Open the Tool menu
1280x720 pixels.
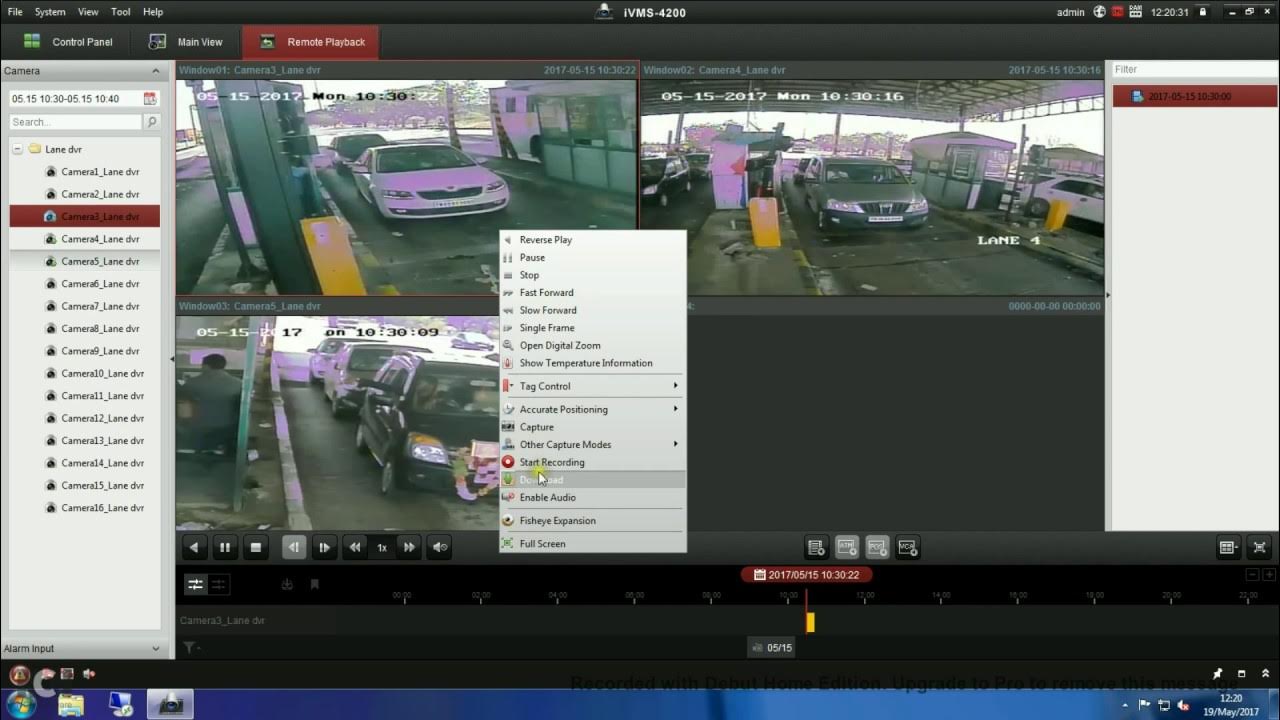click(121, 12)
